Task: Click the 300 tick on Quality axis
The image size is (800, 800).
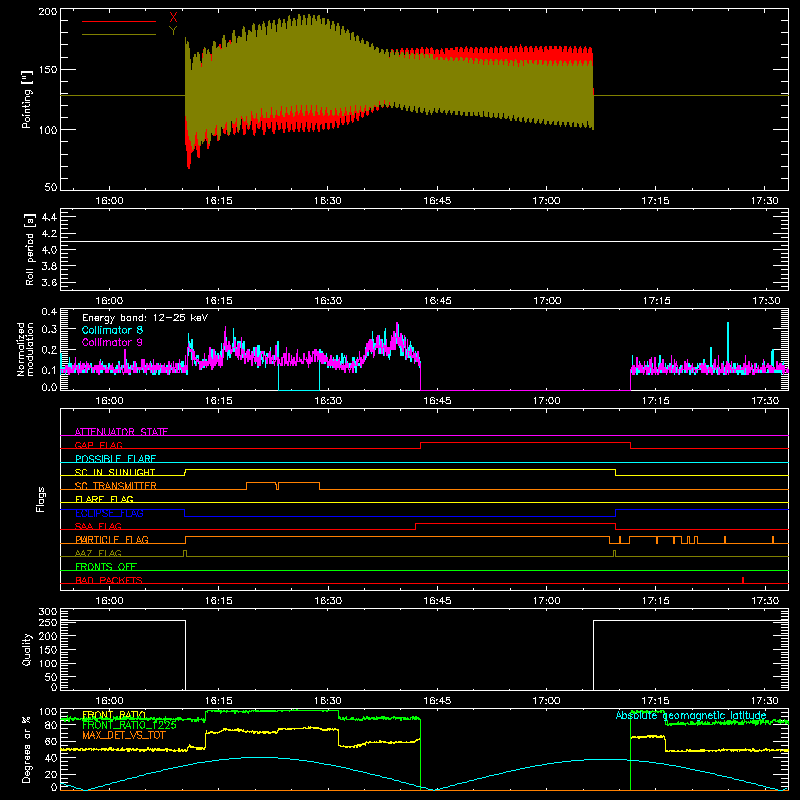Action: coord(48,612)
